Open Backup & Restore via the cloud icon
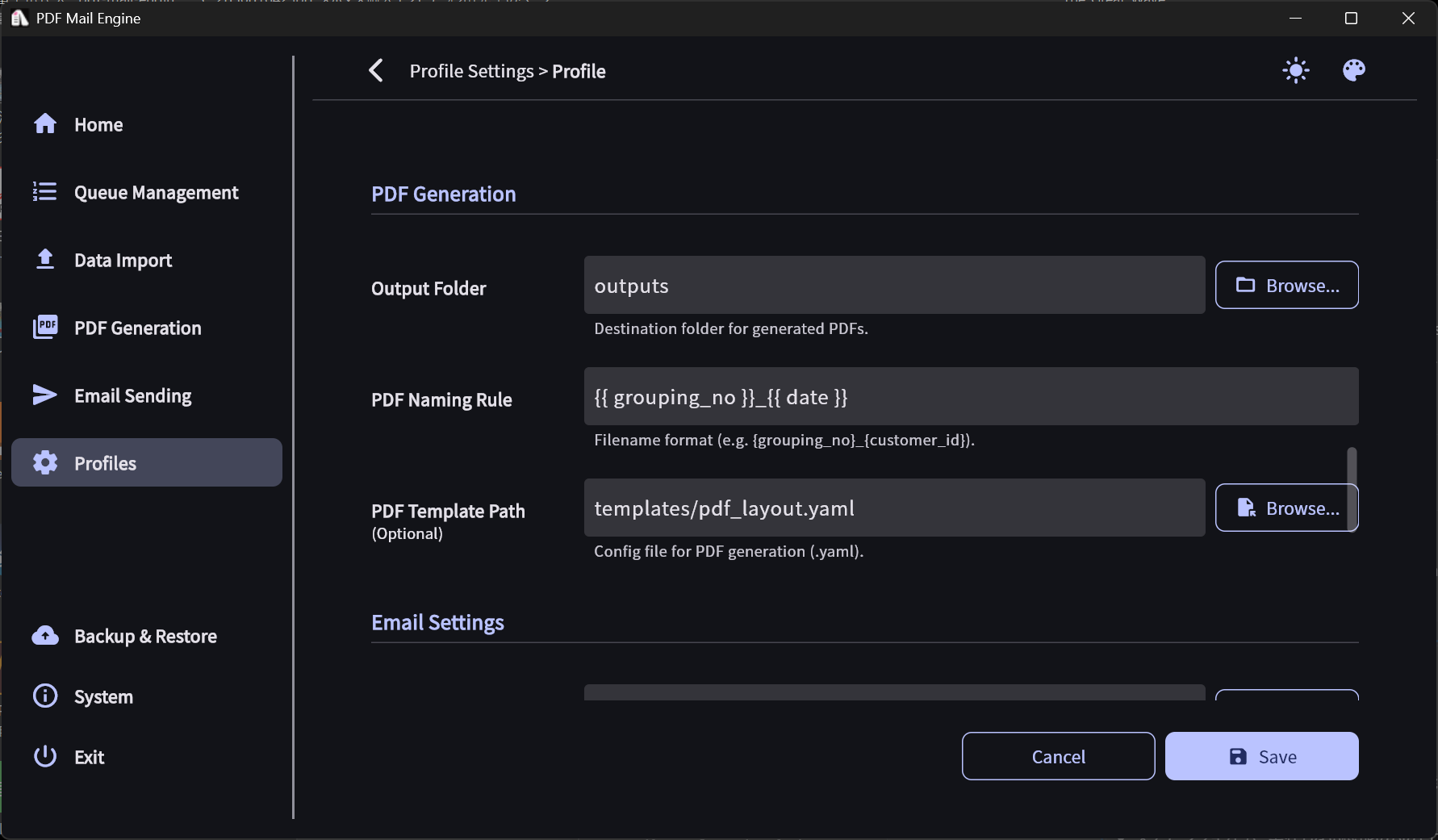 tap(45, 636)
